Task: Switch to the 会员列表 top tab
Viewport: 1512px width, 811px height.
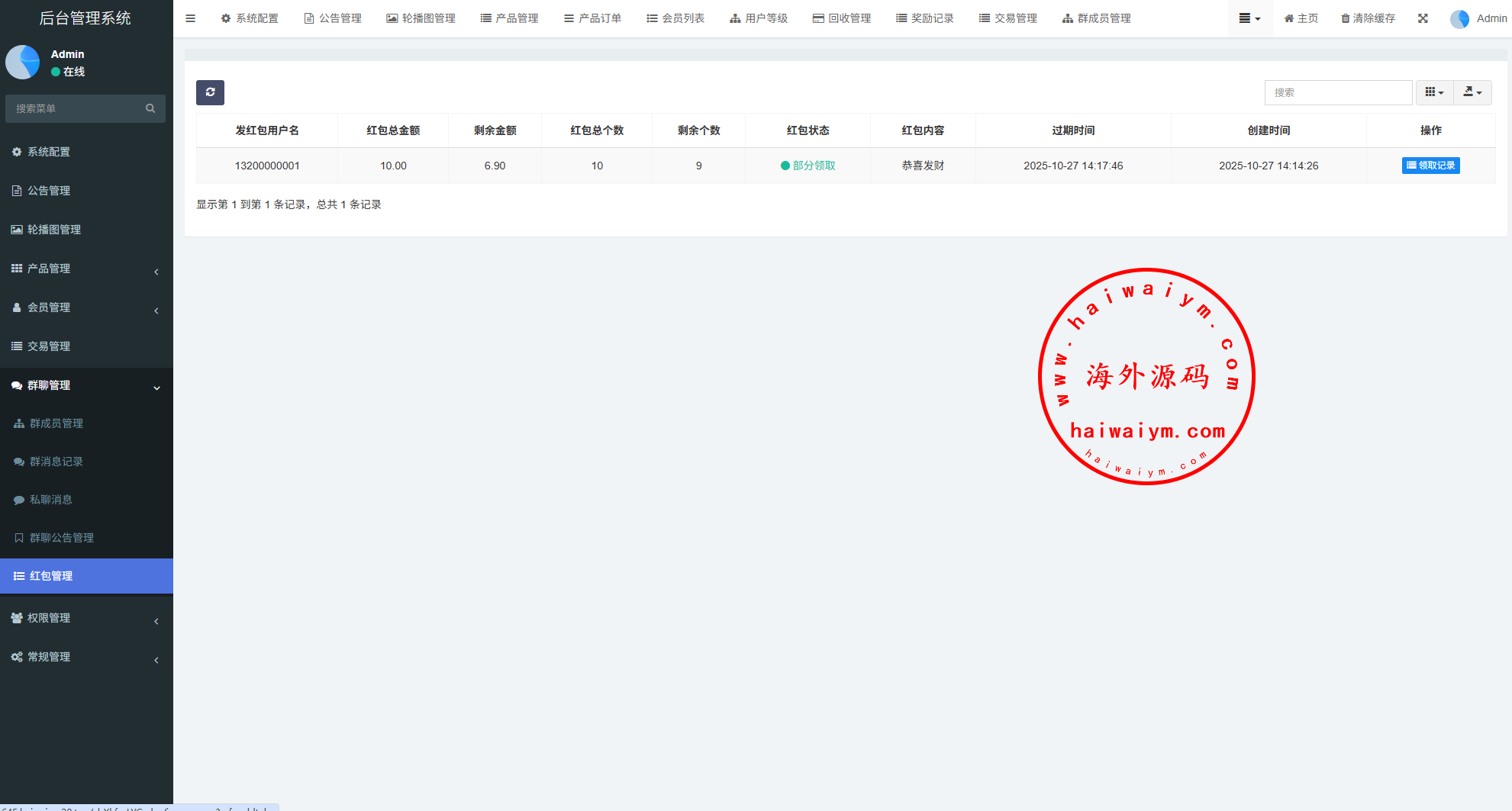Action: coord(675,18)
